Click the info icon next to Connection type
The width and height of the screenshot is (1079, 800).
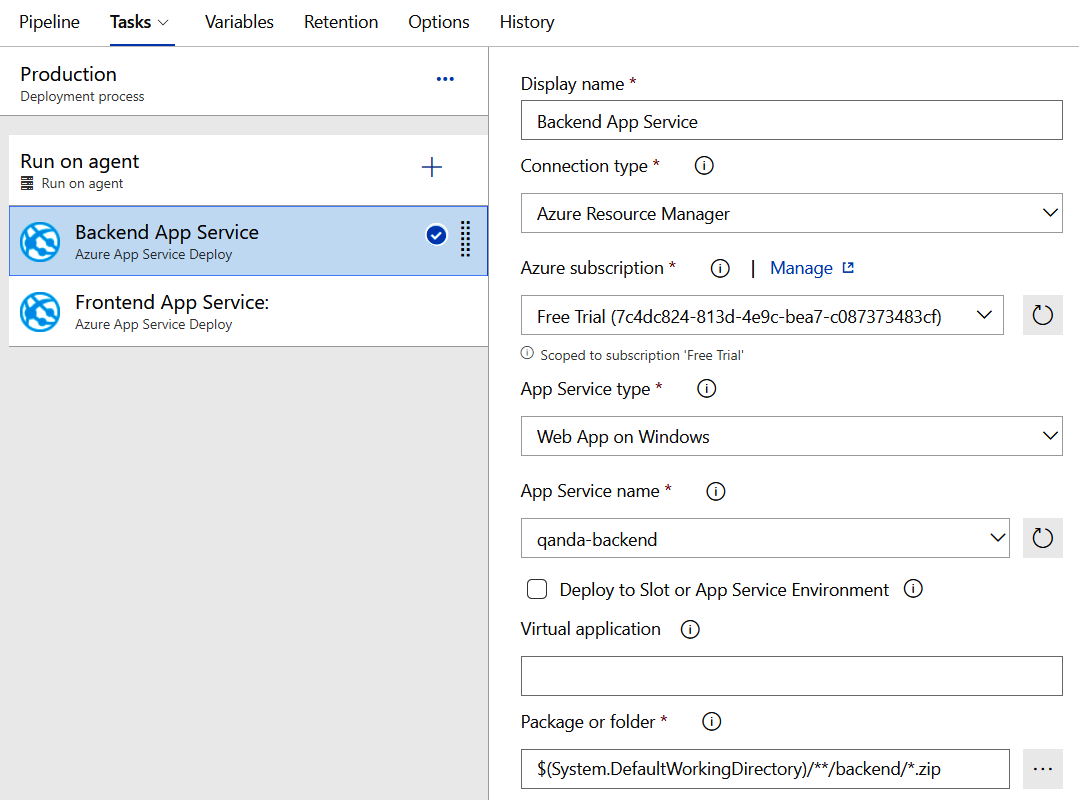tap(704, 166)
